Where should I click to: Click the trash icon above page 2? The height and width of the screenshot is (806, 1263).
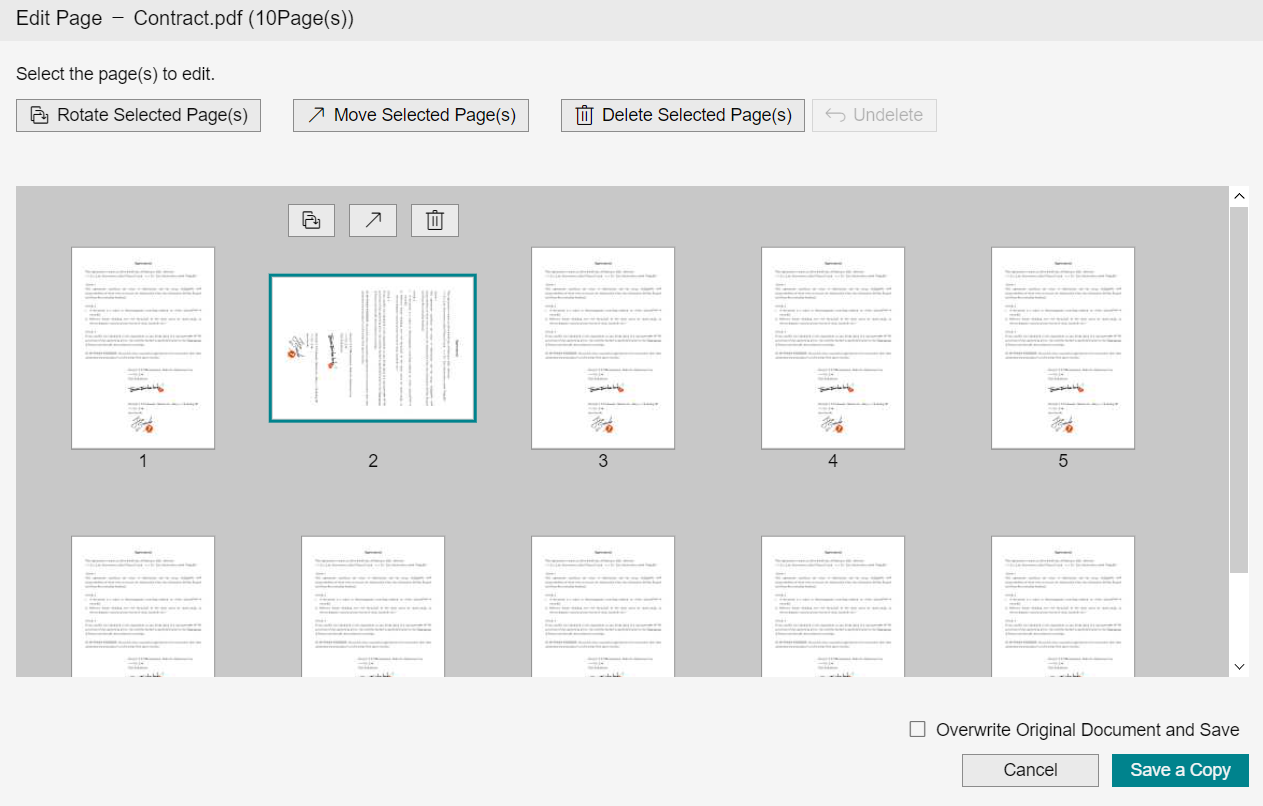click(435, 221)
